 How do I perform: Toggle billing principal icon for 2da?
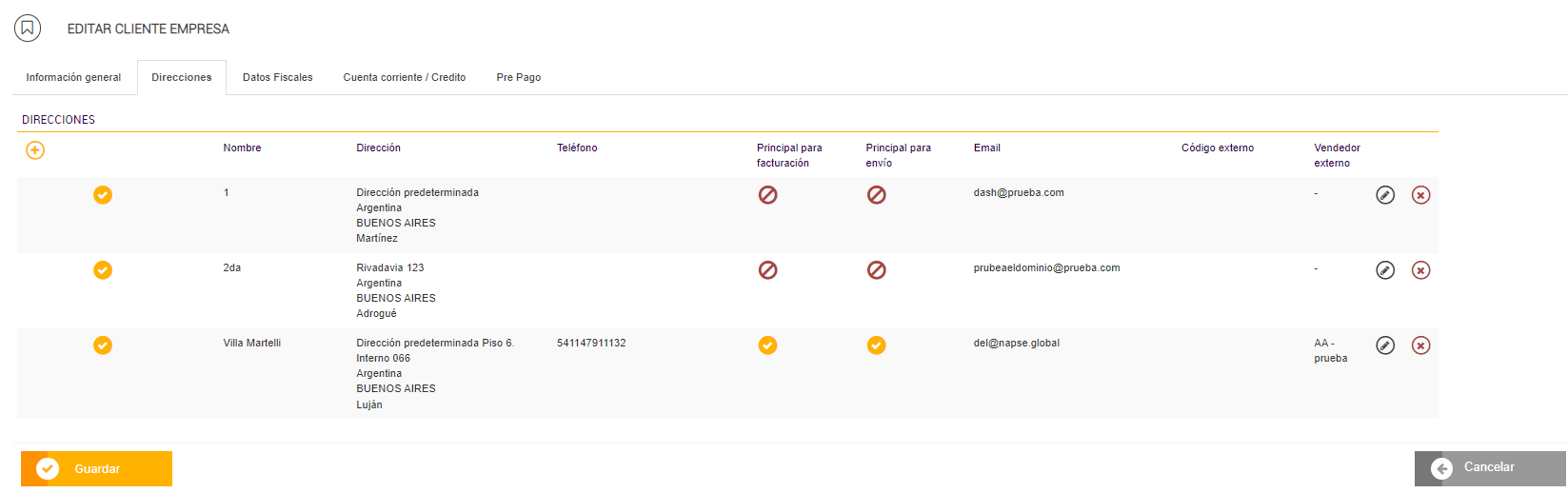(x=767, y=270)
